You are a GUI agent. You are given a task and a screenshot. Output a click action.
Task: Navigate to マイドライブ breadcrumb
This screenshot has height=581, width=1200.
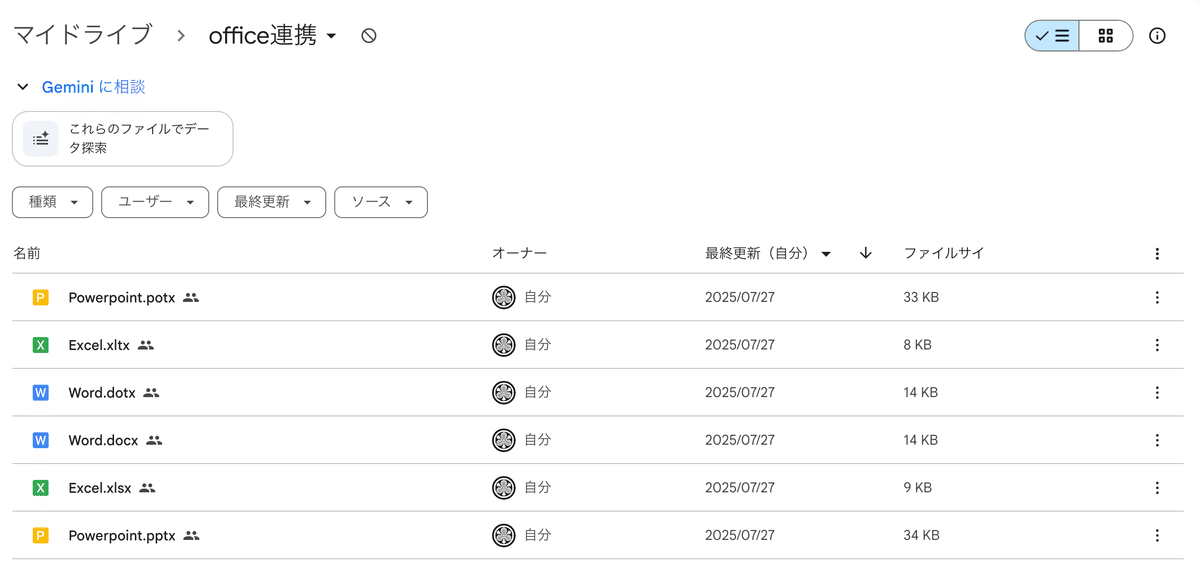pos(82,36)
